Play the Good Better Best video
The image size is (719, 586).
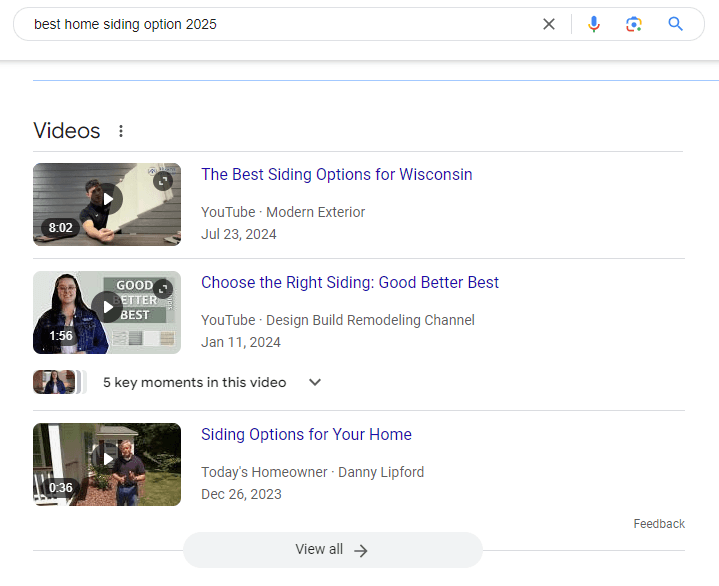(107, 307)
